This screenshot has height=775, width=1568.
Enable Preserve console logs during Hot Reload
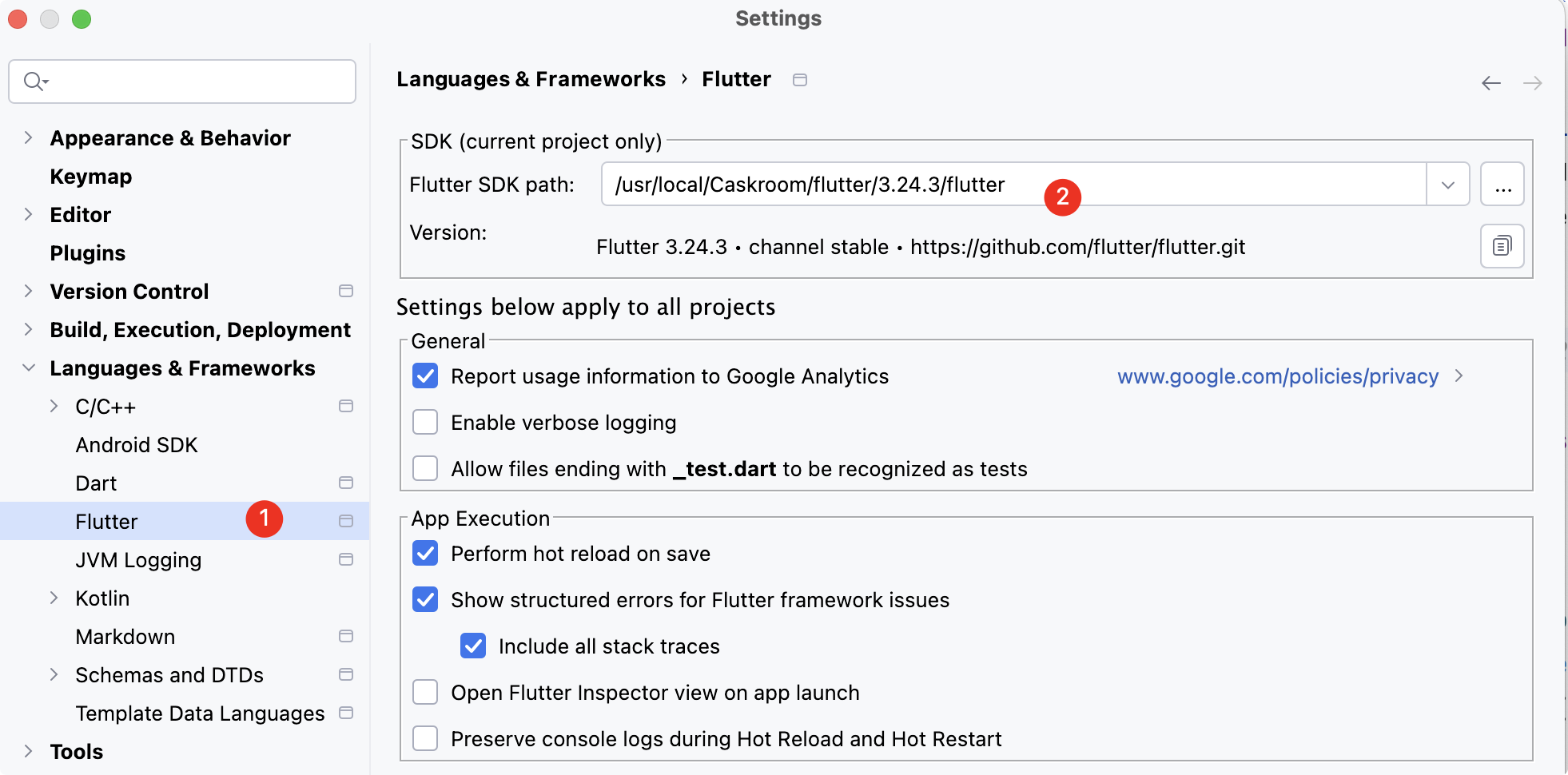coord(425,739)
